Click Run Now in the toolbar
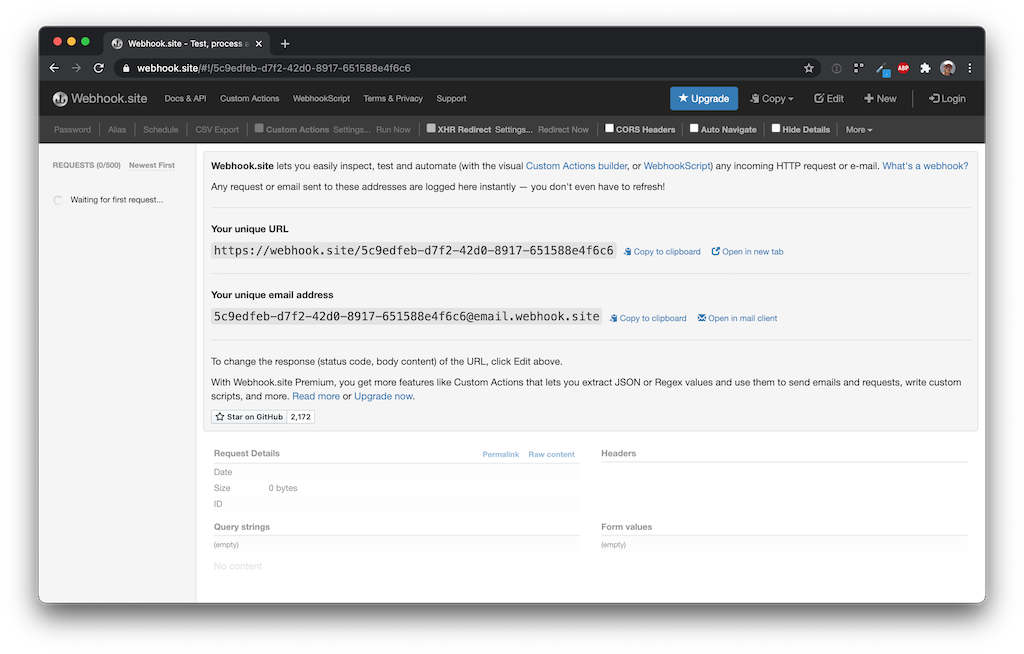Screen dimensions: 1024x654 pyautogui.click(x=393, y=129)
